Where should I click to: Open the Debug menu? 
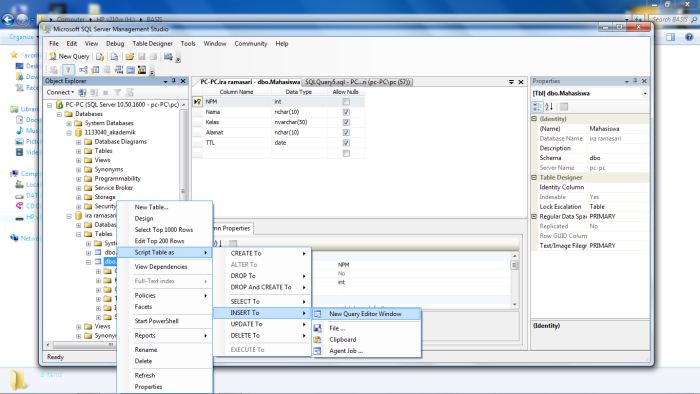pos(115,44)
